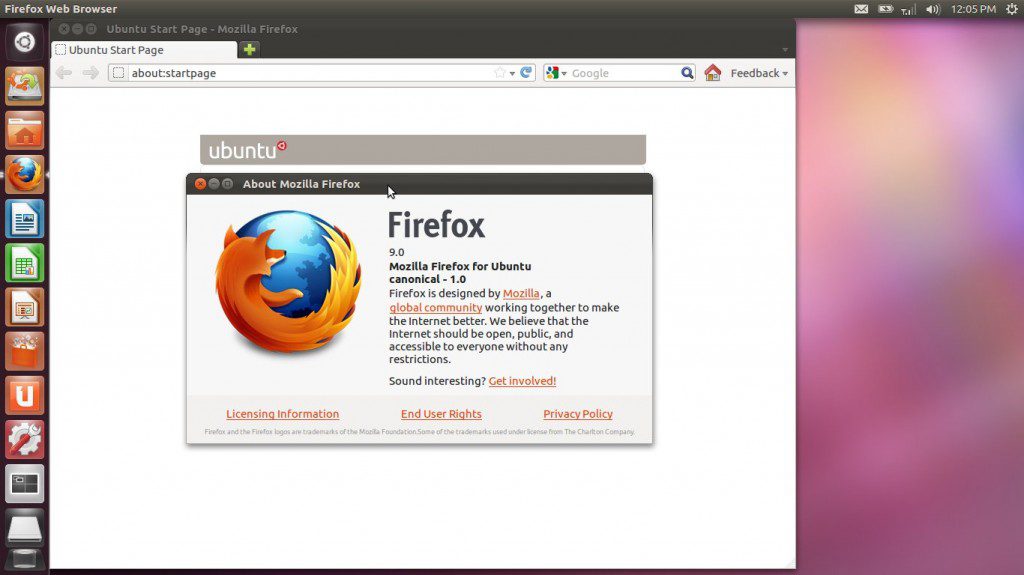Open LibreOffice Impress from the launcher
1024x575 pixels.
point(25,307)
